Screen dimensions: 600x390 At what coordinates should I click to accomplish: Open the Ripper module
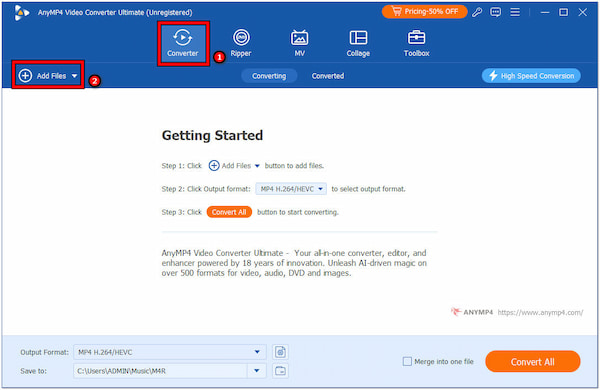(241, 43)
